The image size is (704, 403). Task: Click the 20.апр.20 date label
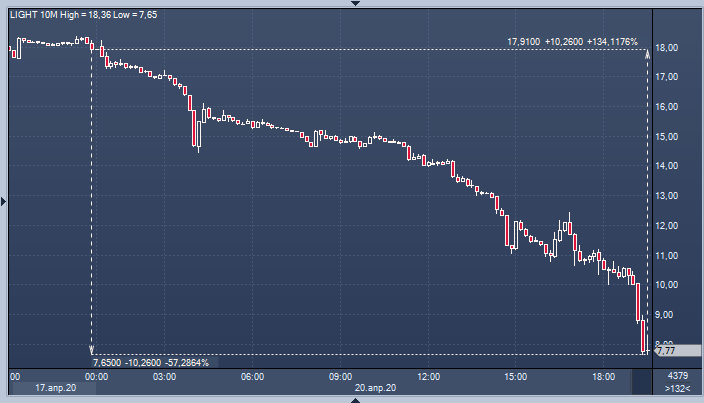[x=375, y=387]
